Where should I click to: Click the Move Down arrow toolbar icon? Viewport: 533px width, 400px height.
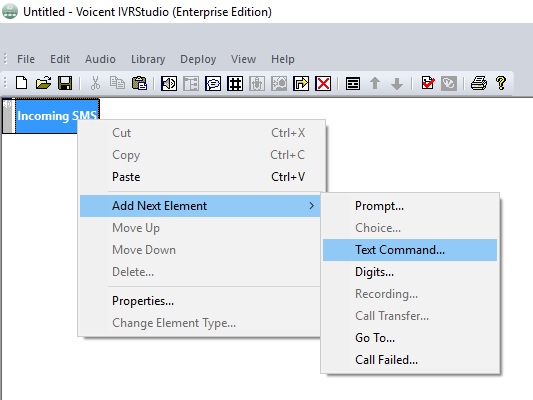point(397,83)
